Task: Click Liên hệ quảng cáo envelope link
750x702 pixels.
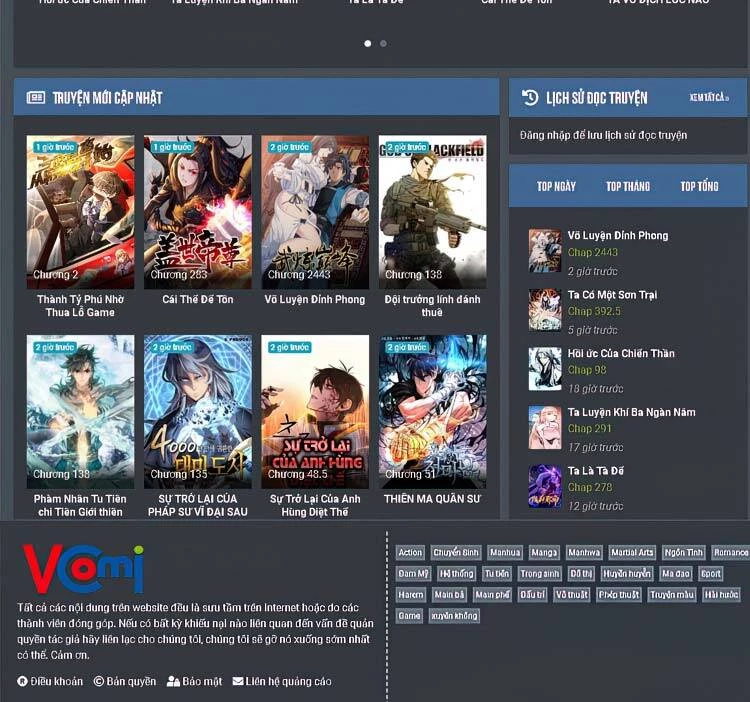Action: [282, 682]
